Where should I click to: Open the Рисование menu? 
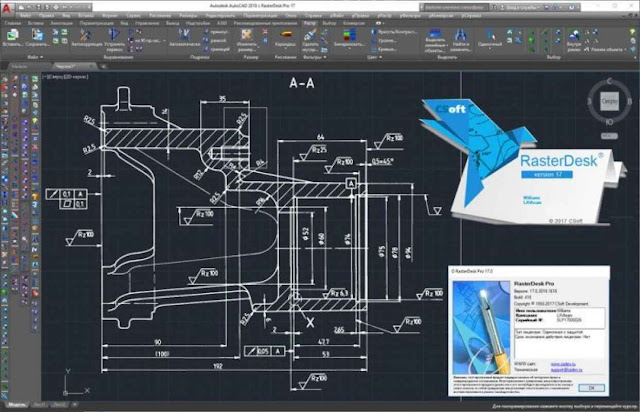point(160,16)
